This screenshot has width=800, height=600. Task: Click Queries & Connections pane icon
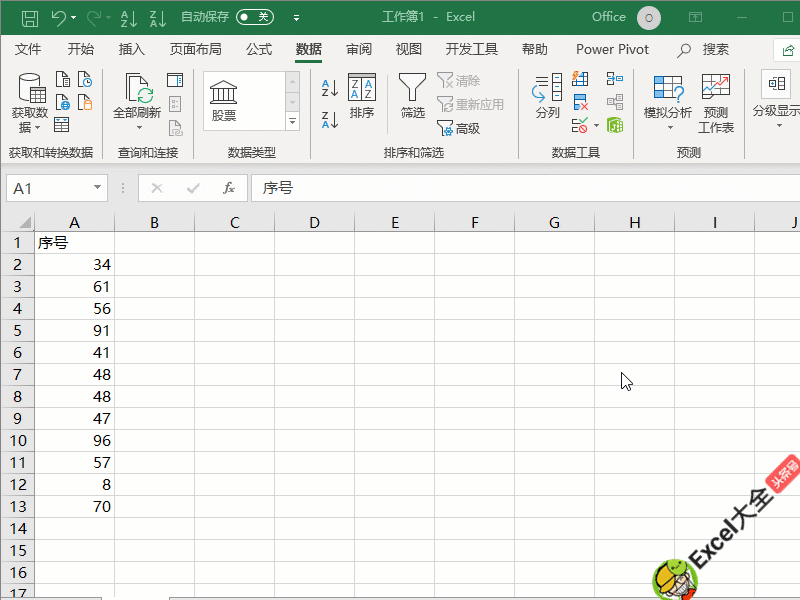(175, 80)
